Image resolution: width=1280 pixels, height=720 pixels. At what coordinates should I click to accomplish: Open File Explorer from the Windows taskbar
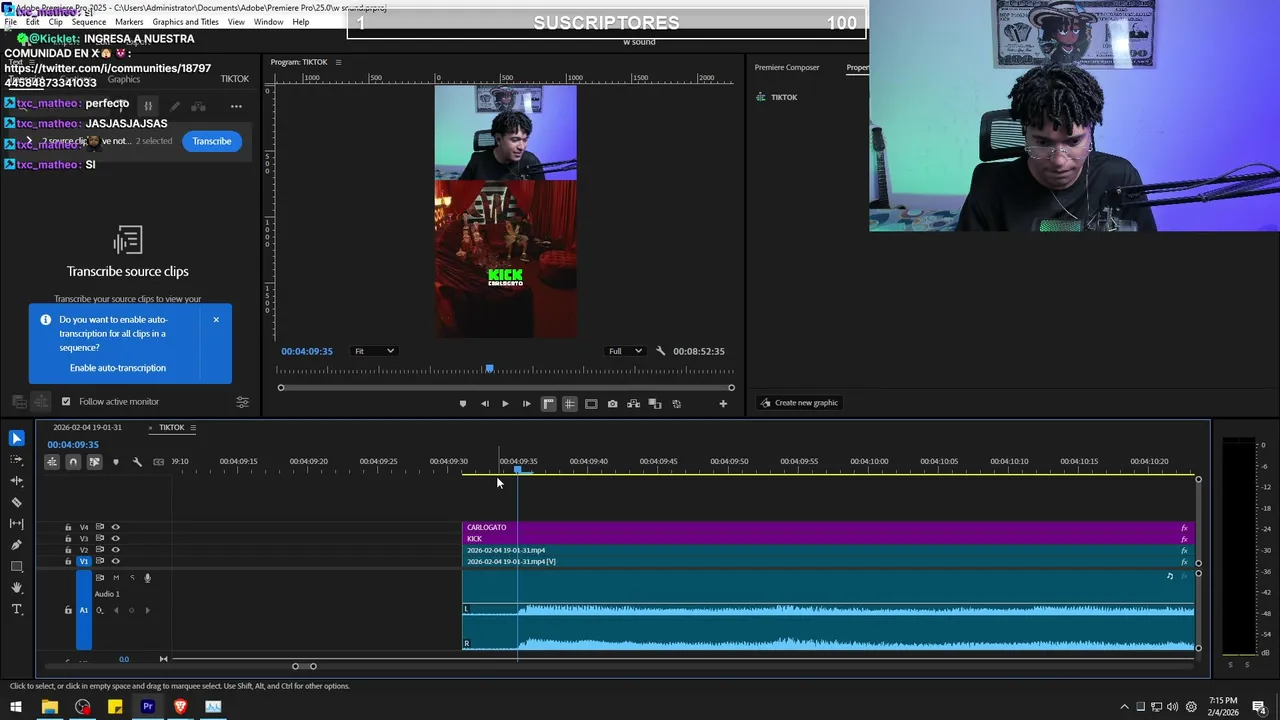(x=49, y=707)
